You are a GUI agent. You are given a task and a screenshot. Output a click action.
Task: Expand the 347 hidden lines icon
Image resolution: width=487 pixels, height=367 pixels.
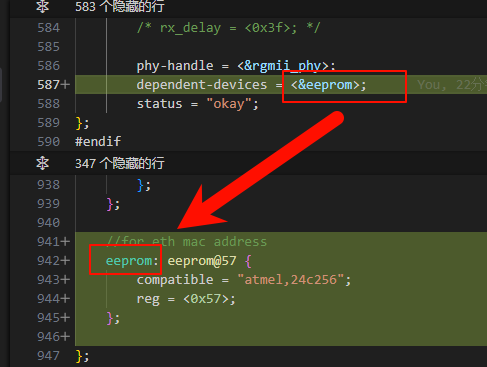click(43, 163)
